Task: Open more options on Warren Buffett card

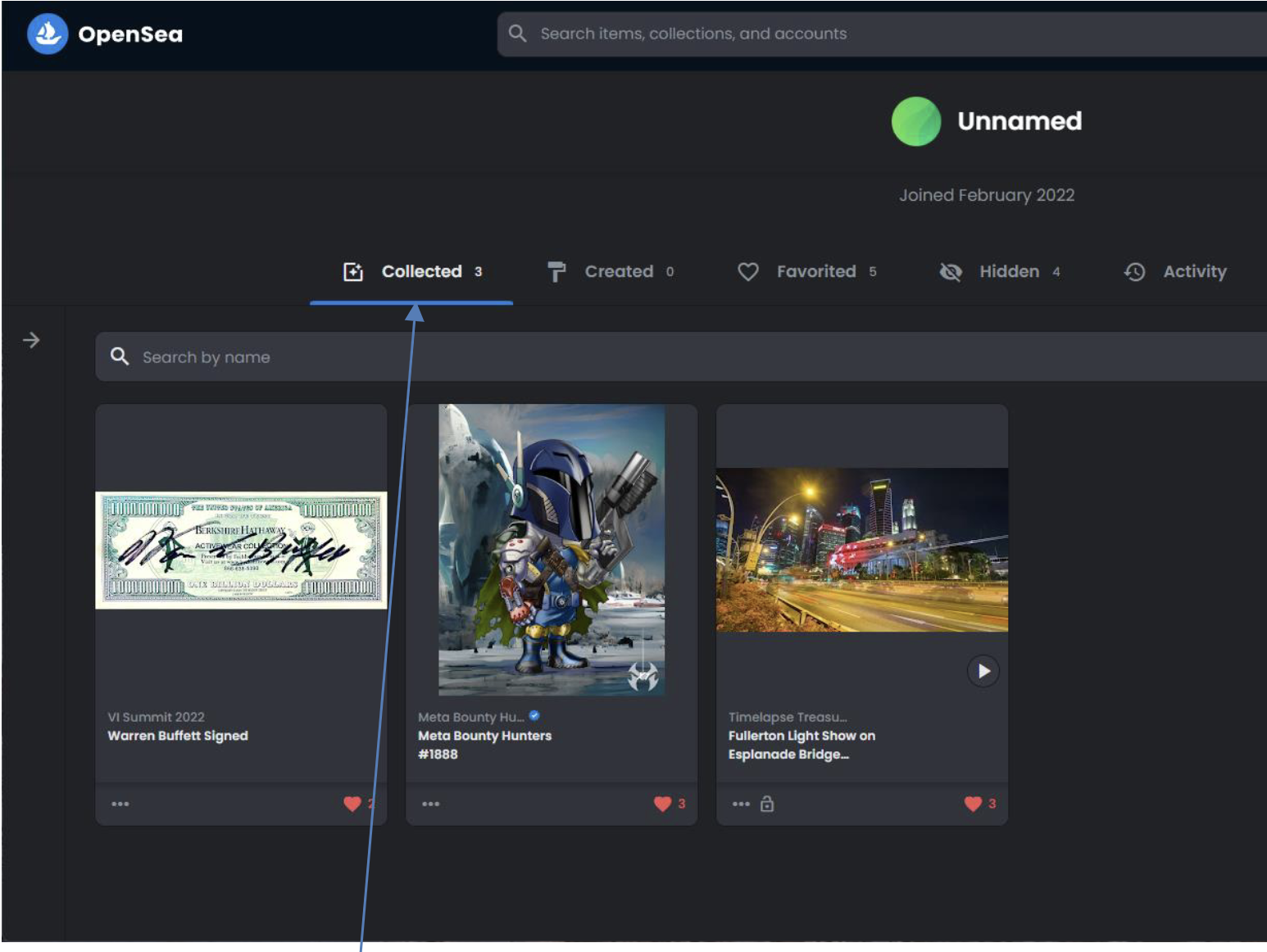Action: point(120,804)
